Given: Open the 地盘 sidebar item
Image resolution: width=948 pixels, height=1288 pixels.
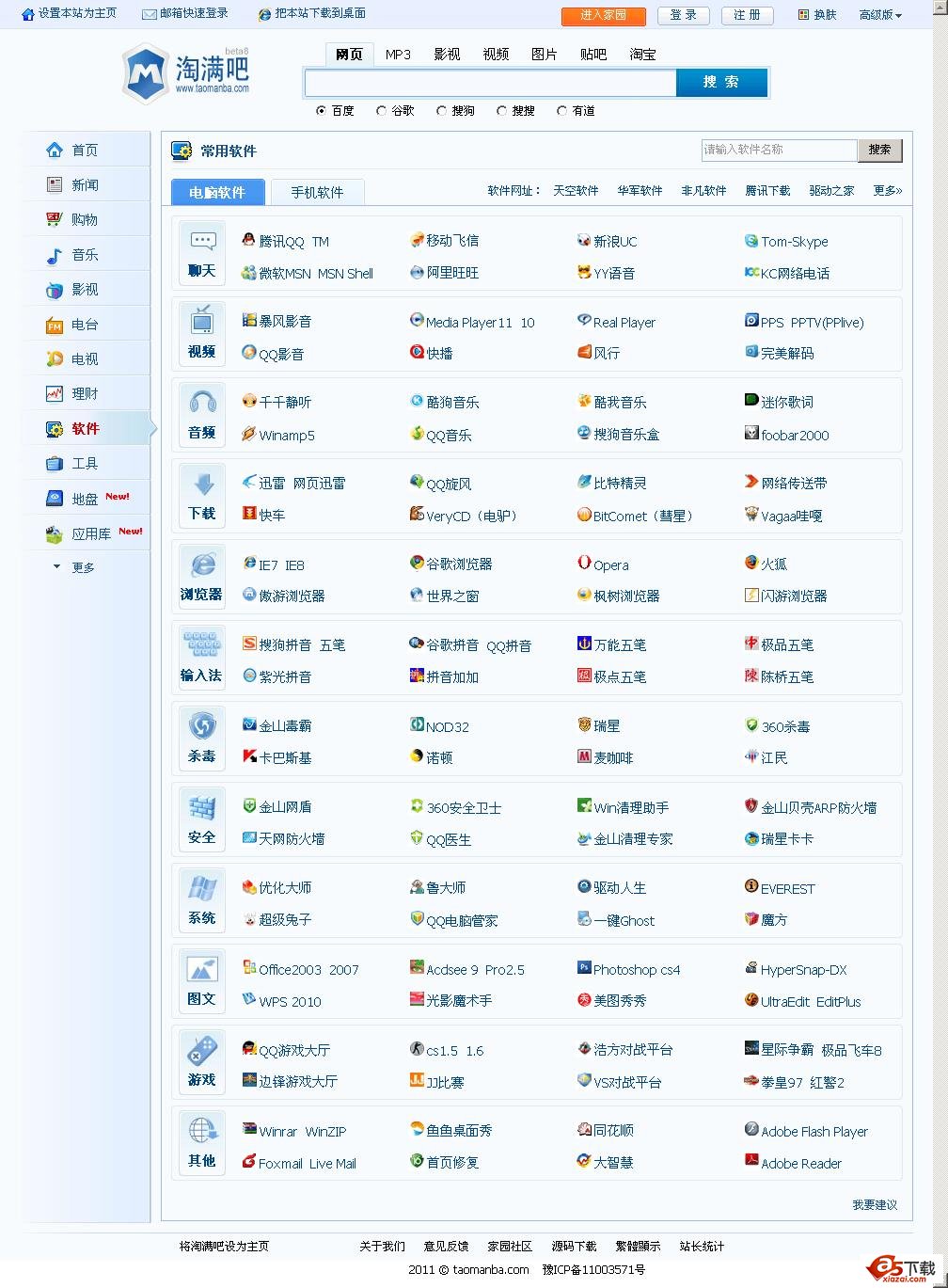Looking at the screenshot, I should [86, 499].
